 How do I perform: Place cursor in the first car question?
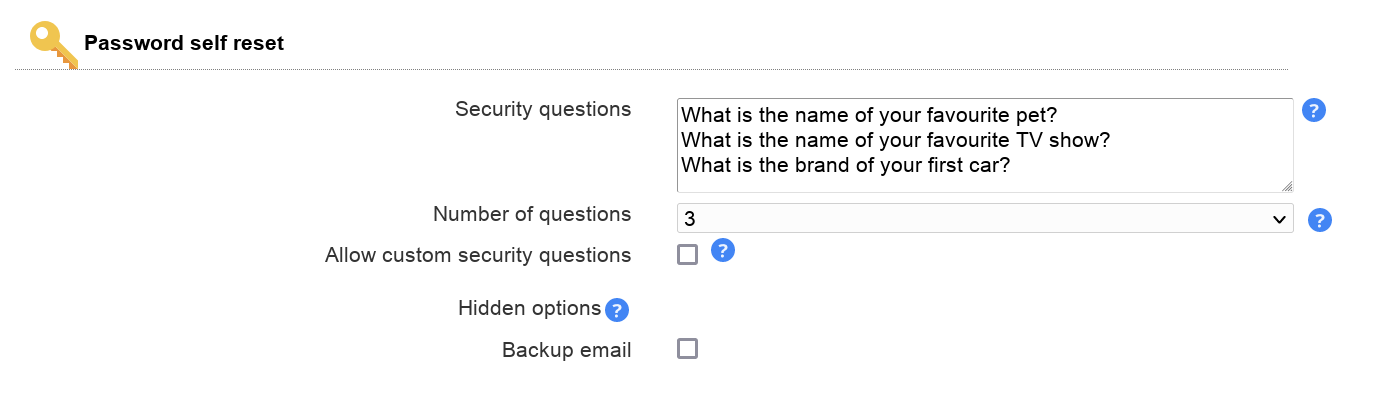coord(845,165)
